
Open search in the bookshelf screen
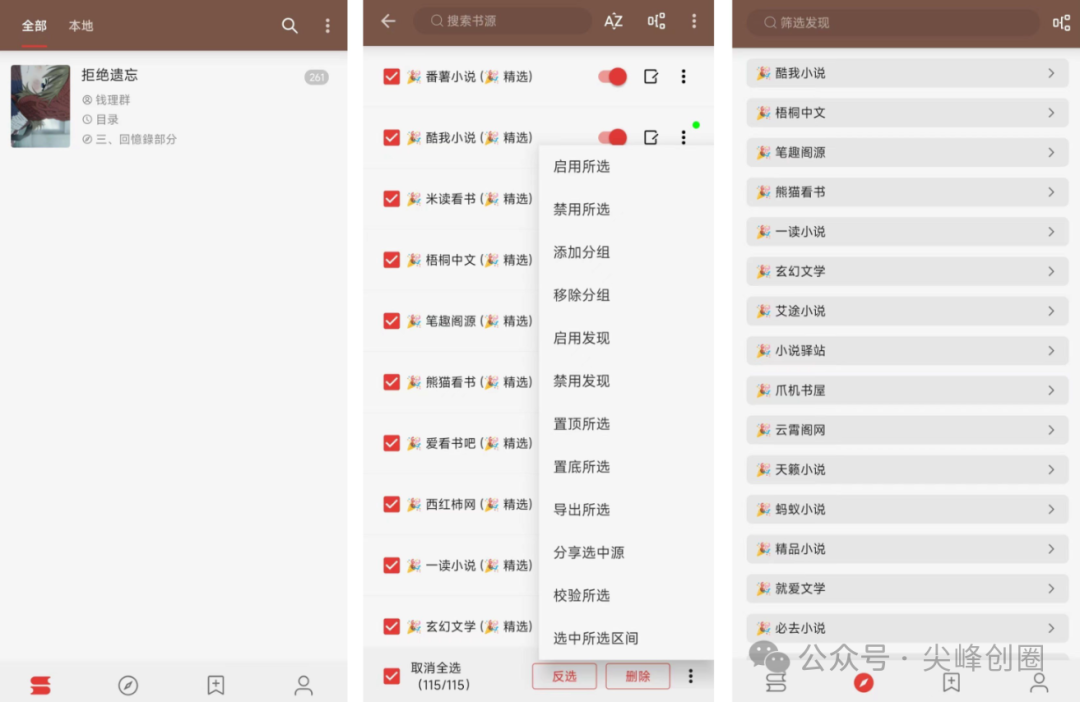coord(289,26)
